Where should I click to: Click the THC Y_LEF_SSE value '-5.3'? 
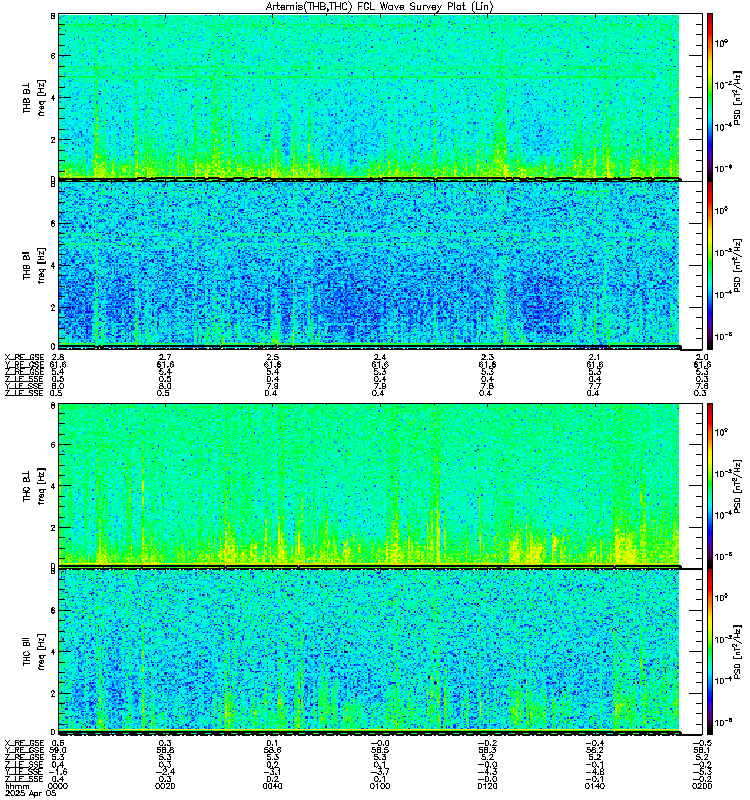702,772
